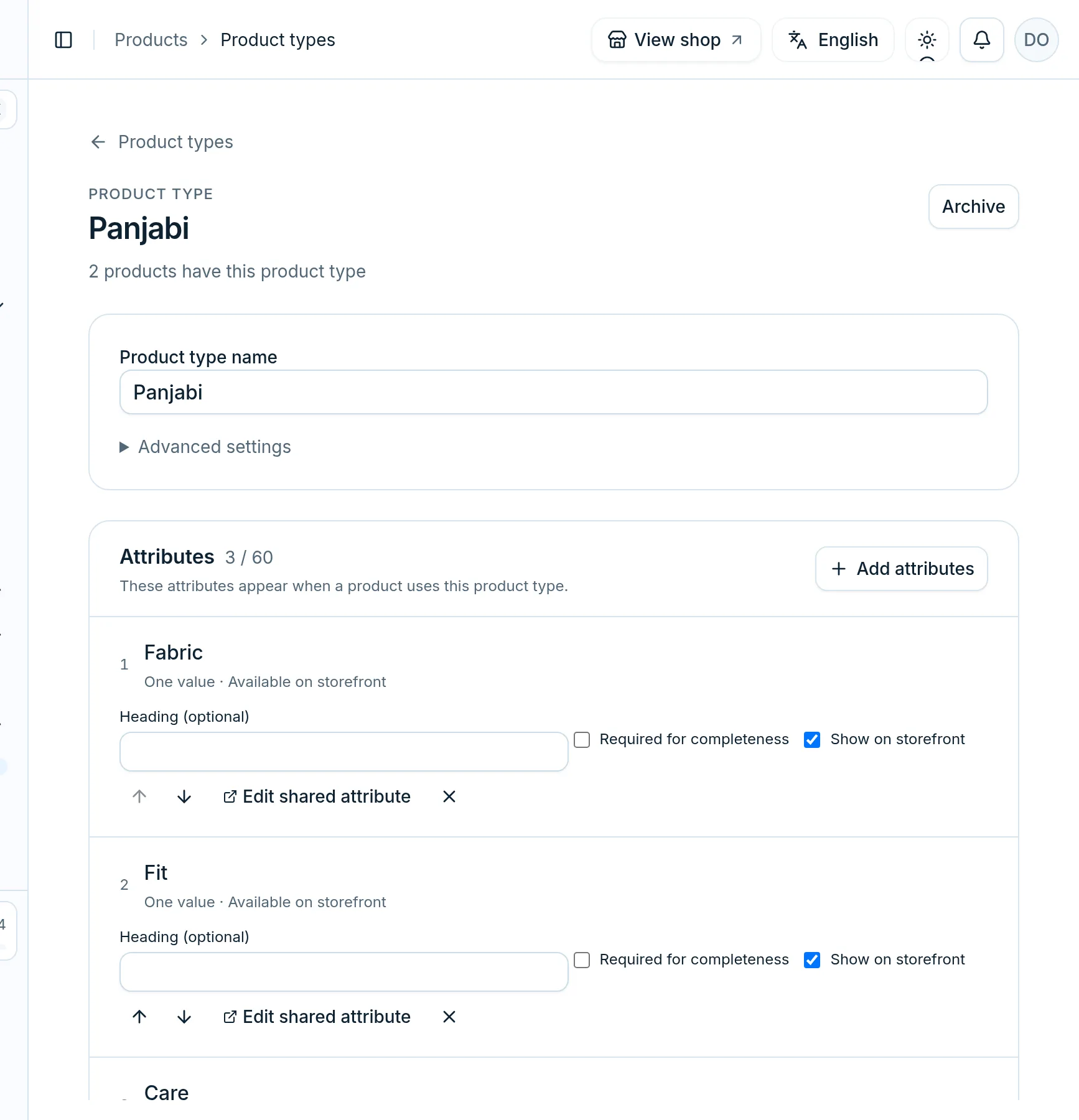Viewport: 1079px width, 1120px height.
Task: Expand Advanced settings
Action: [x=205, y=447]
